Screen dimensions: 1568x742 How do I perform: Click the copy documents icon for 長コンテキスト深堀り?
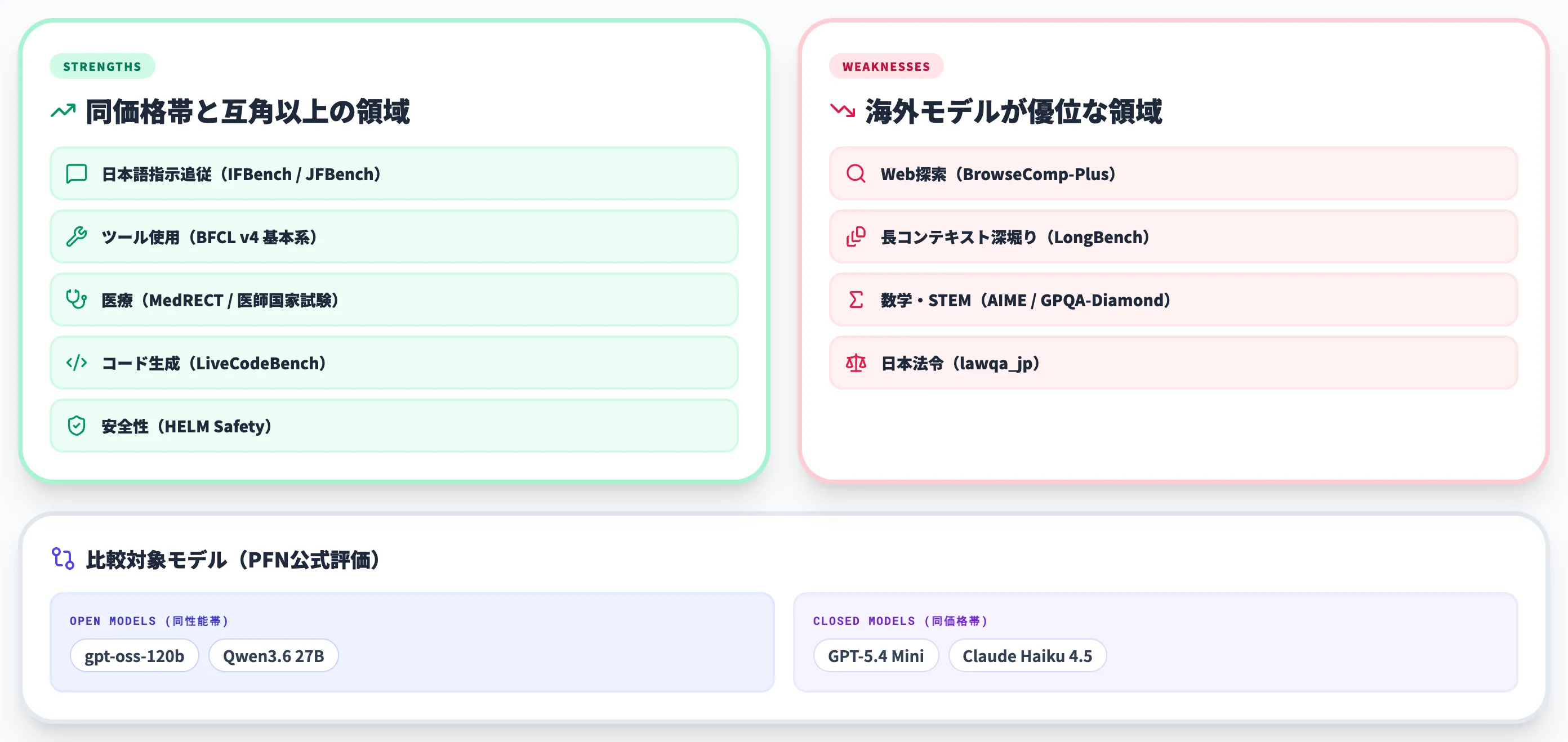click(x=856, y=236)
